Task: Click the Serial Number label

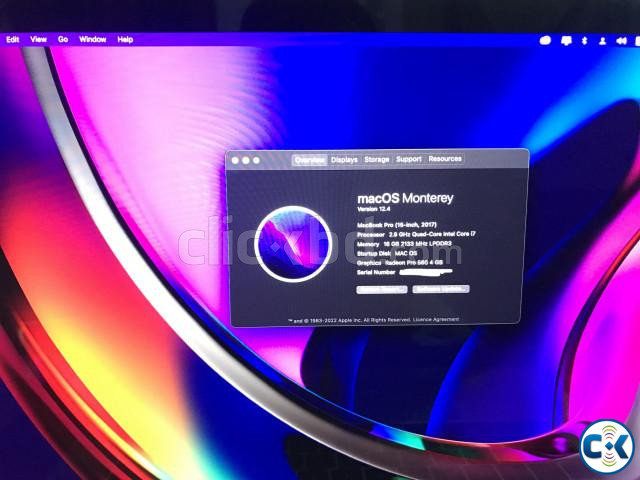Action: coord(376,272)
